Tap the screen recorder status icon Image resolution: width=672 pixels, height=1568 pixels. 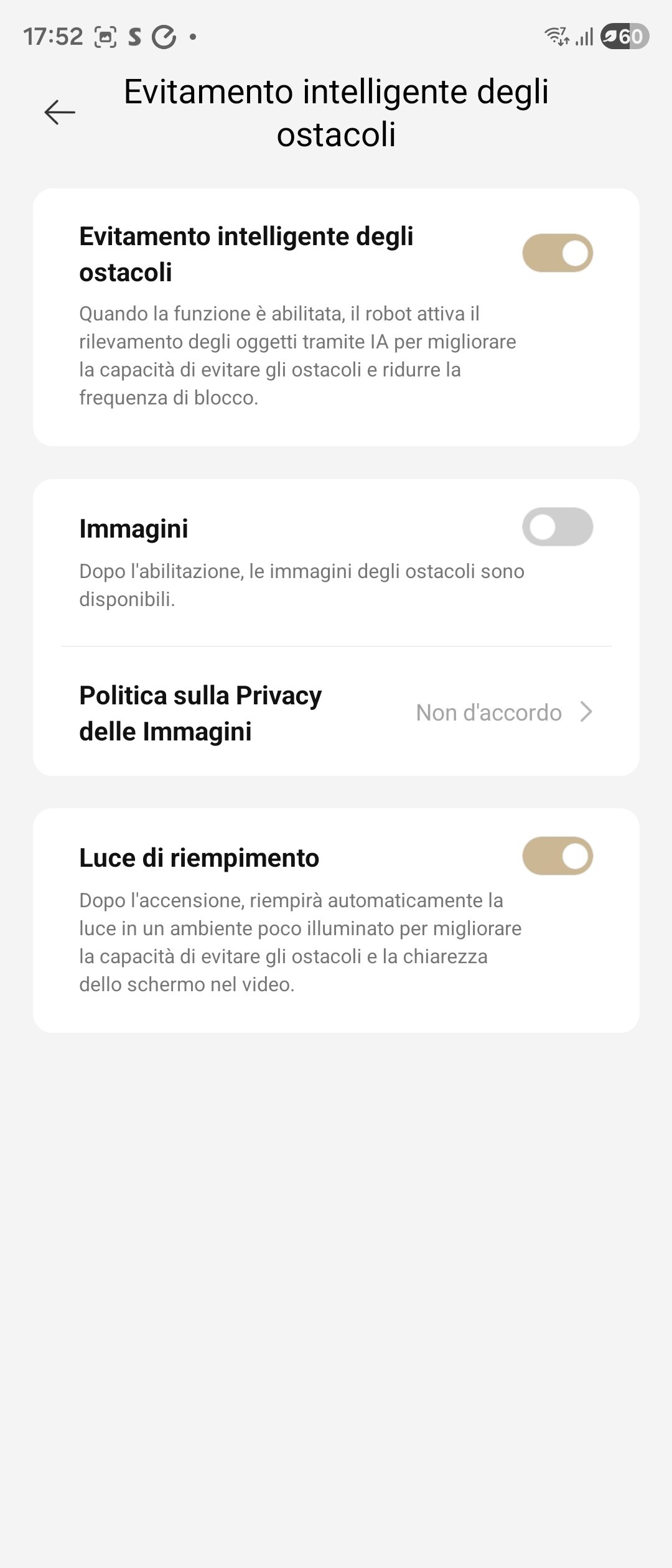[x=105, y=37]
